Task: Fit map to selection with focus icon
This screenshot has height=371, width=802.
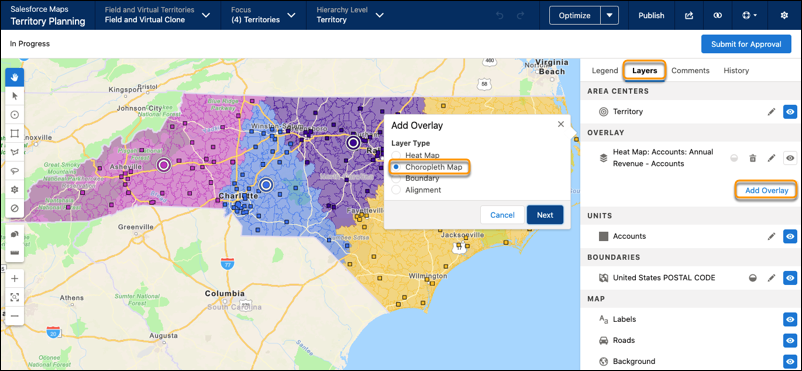Action: point(14,297)
